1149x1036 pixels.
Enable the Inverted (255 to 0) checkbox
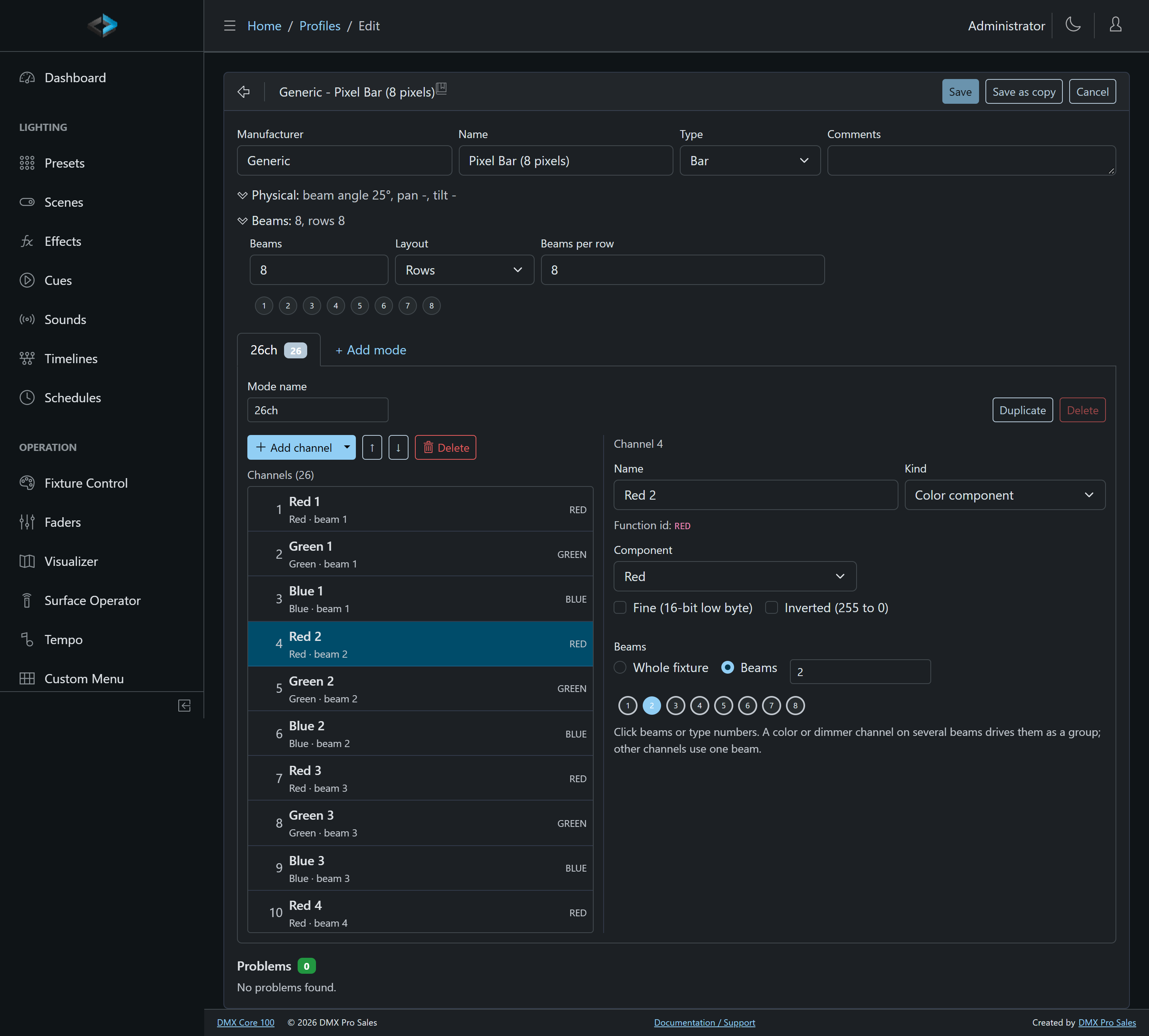coord(772,607)
